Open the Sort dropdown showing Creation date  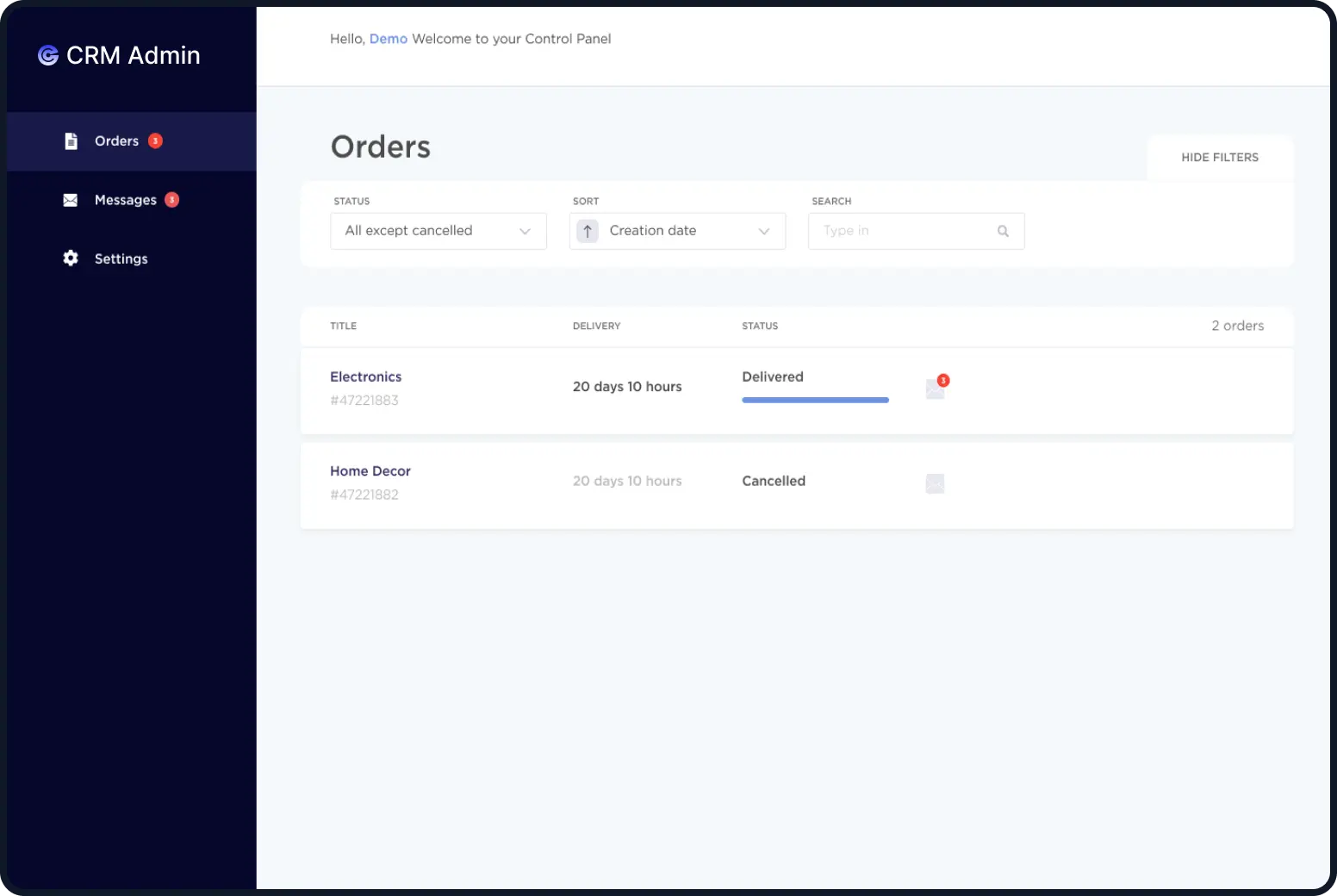tap(678, 231)
